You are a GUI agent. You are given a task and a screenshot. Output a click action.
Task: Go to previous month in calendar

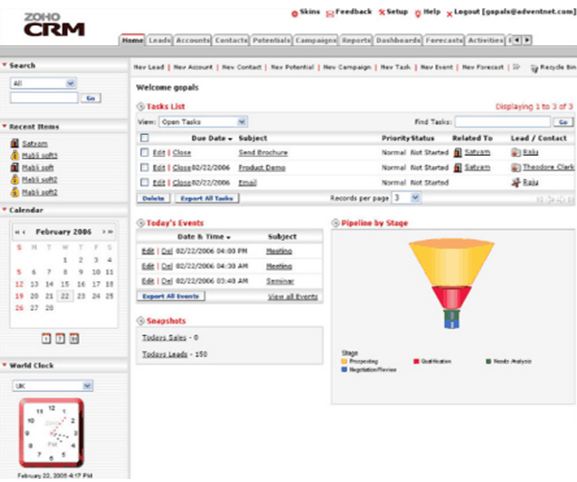(24, 232)
